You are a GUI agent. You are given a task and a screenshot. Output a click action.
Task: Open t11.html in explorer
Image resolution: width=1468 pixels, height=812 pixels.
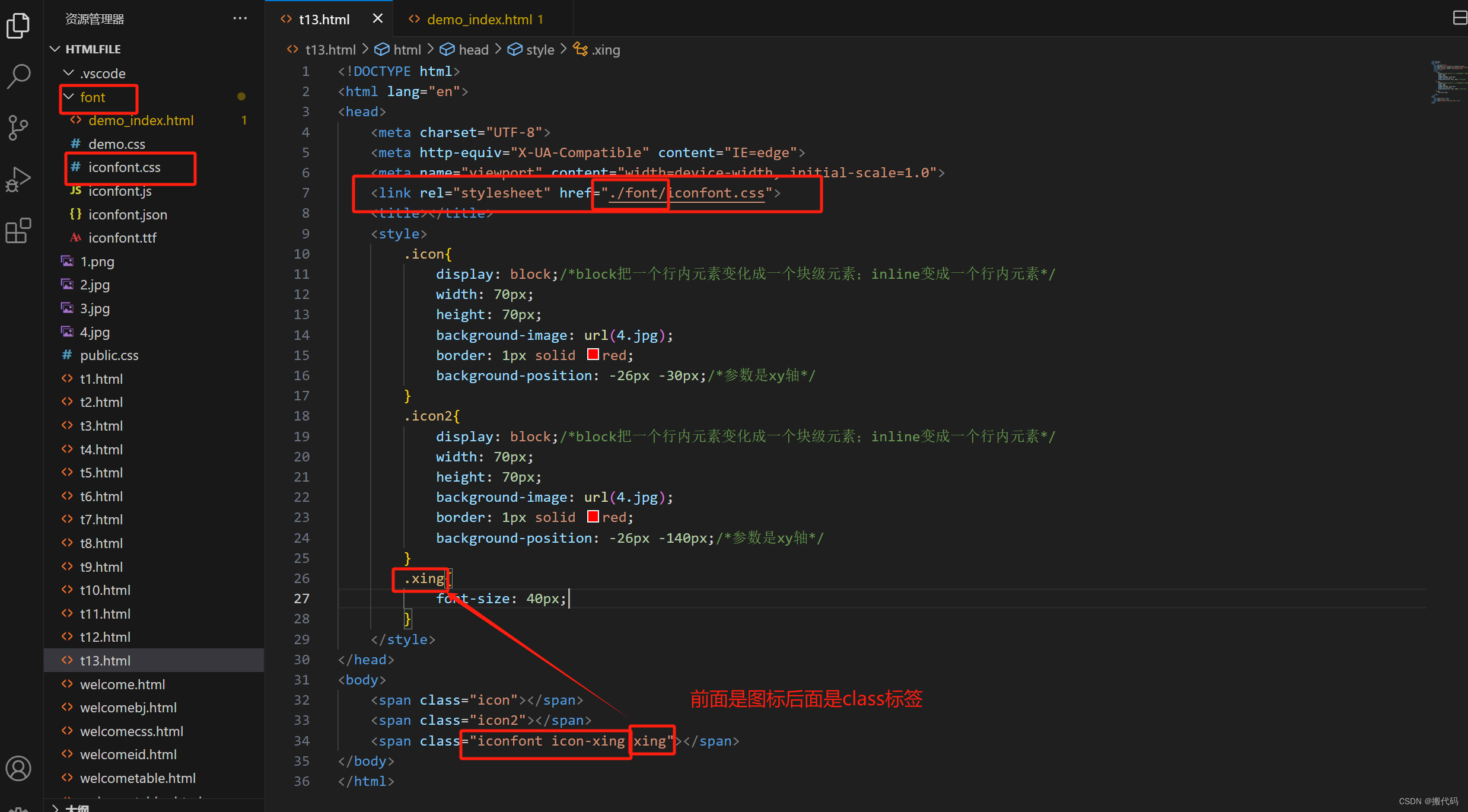tap(154, 614)
